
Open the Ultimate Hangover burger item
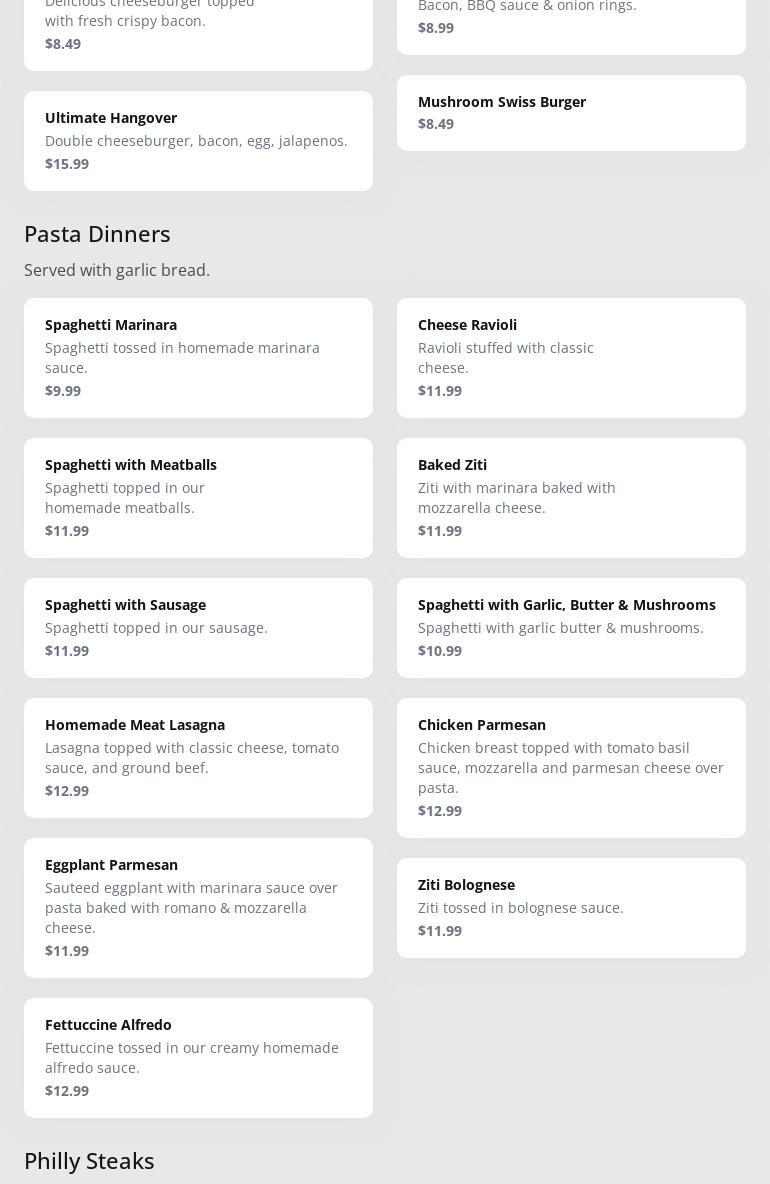(198, 140)
